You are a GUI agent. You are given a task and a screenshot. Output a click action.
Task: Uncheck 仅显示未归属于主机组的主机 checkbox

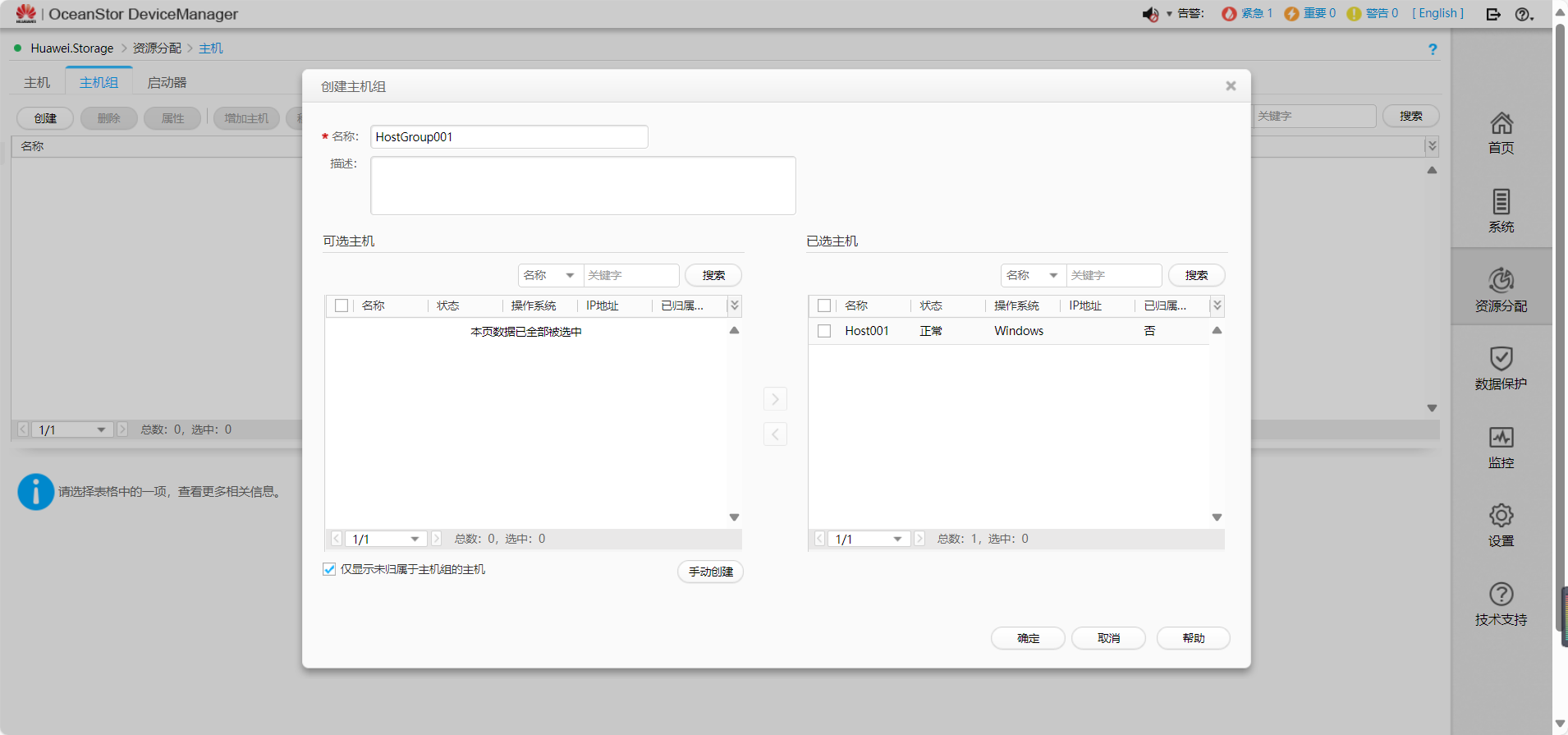(329, 569)
